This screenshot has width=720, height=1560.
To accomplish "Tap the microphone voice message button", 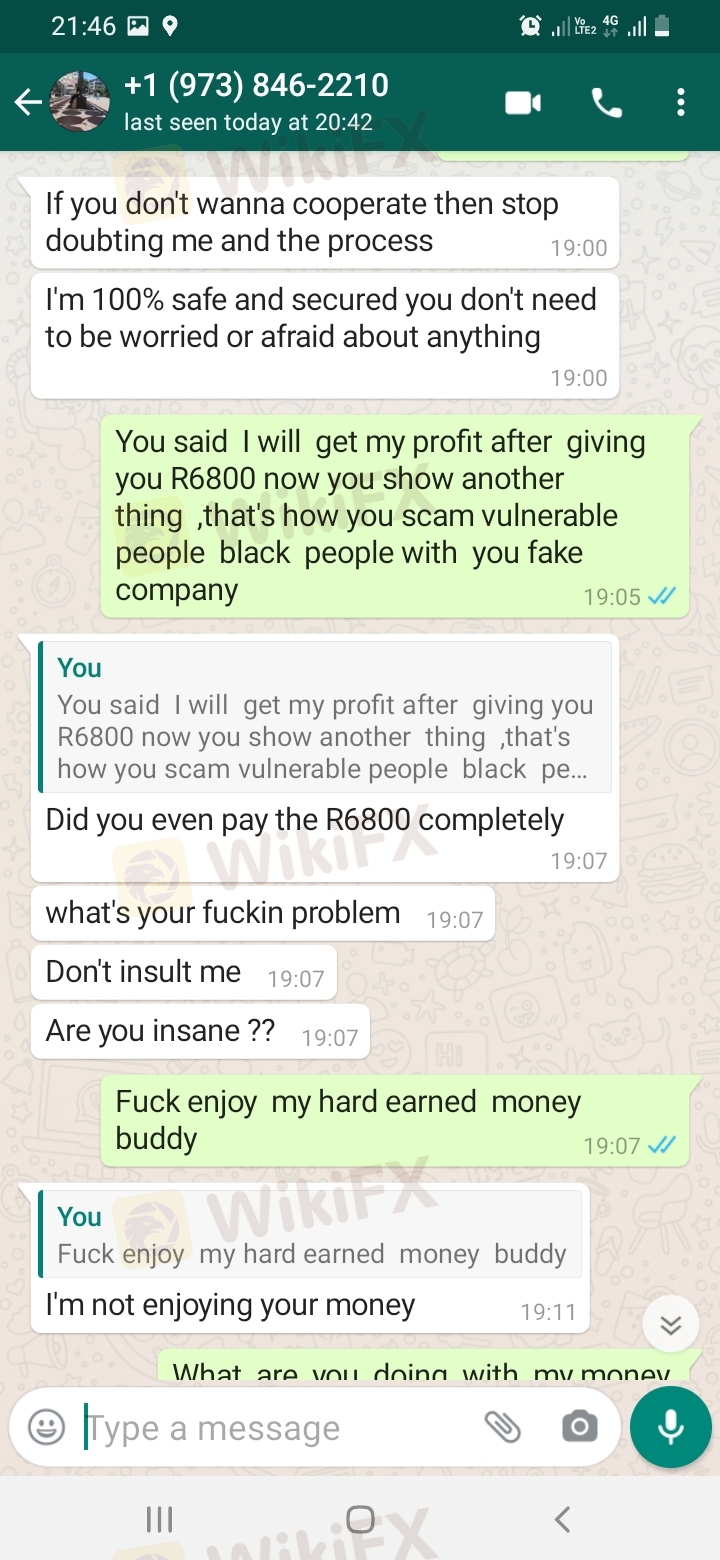I will pos(671,1427).
